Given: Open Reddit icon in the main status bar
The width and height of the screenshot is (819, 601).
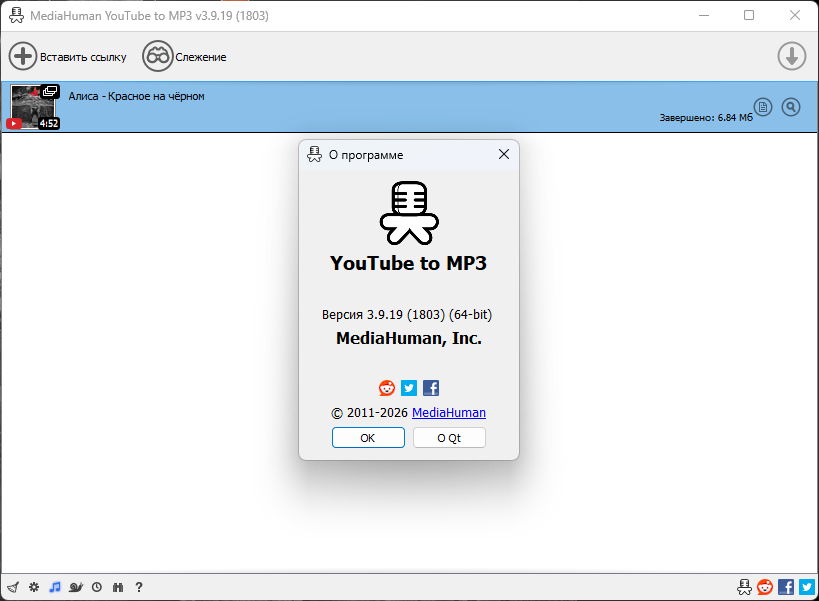Looking at the screenshot, I should pos(765,587).
